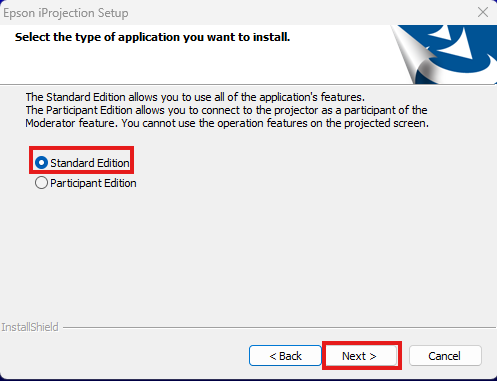Cancel the iProjection installation
497x381 pixels.
coord(445,356)
